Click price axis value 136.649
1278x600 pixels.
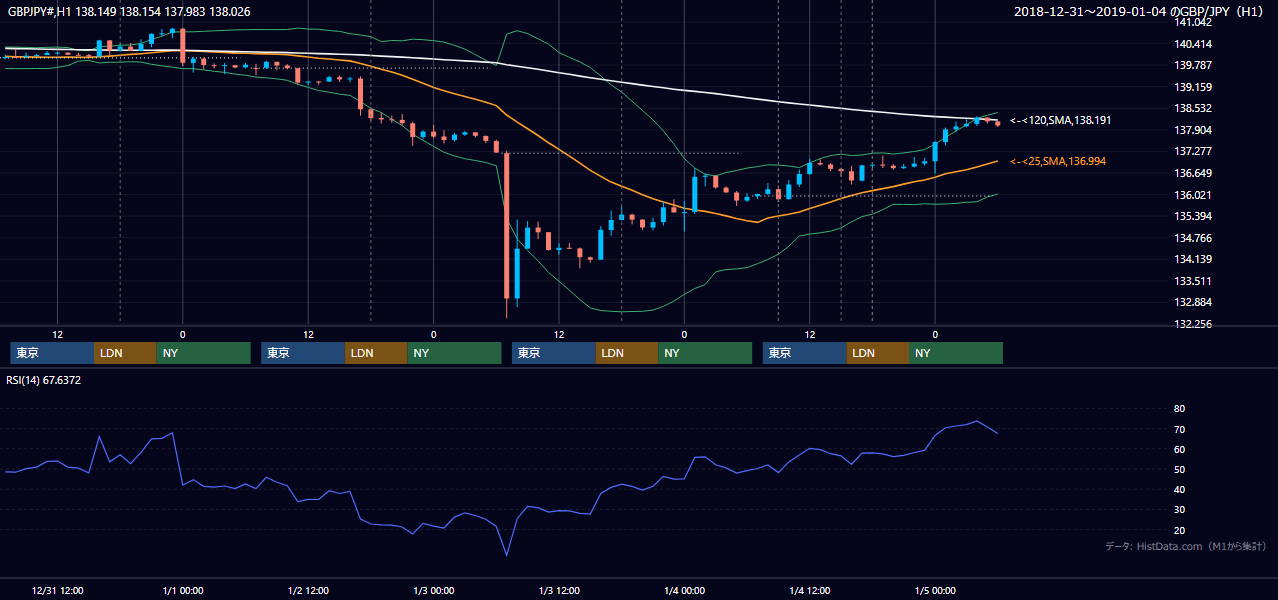(x=1194, y=173)
